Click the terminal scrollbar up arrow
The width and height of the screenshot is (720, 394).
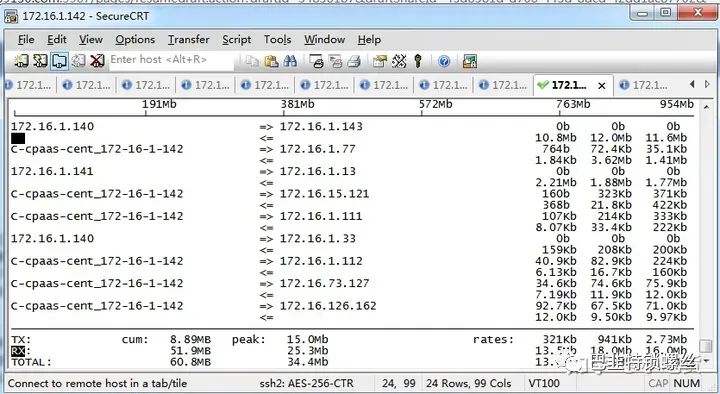coord(706,107)
